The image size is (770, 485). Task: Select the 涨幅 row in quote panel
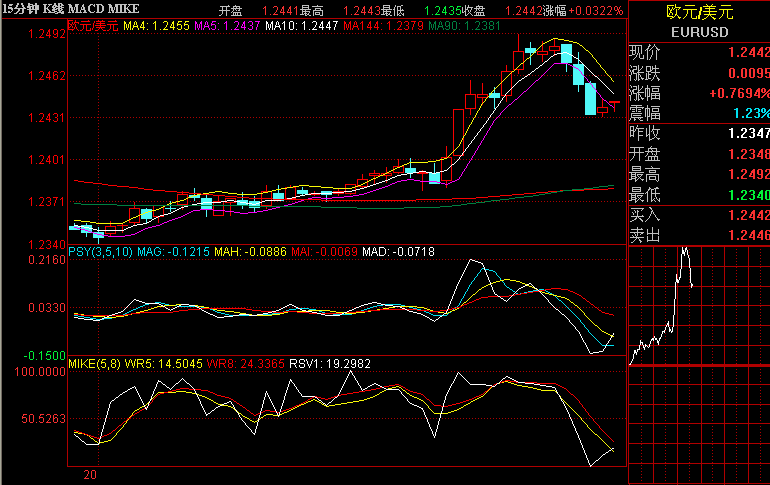[699, 93]
